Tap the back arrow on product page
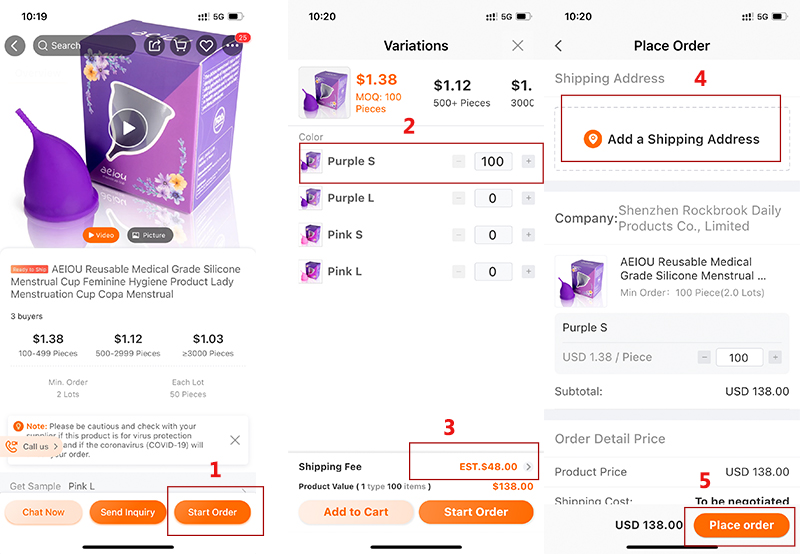Screen dimensions: 800x554 15,46
